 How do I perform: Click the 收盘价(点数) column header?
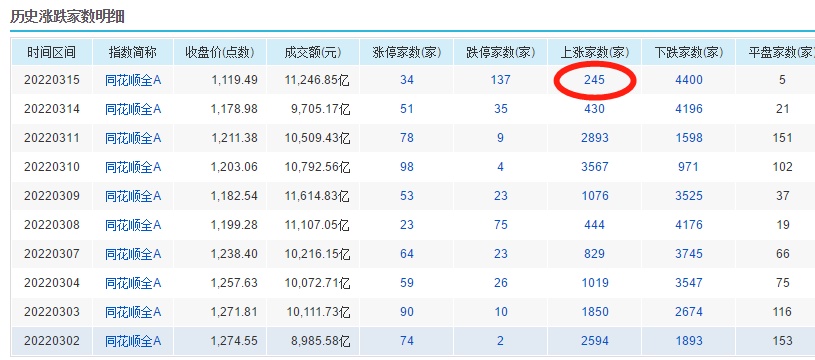(220, 52)
